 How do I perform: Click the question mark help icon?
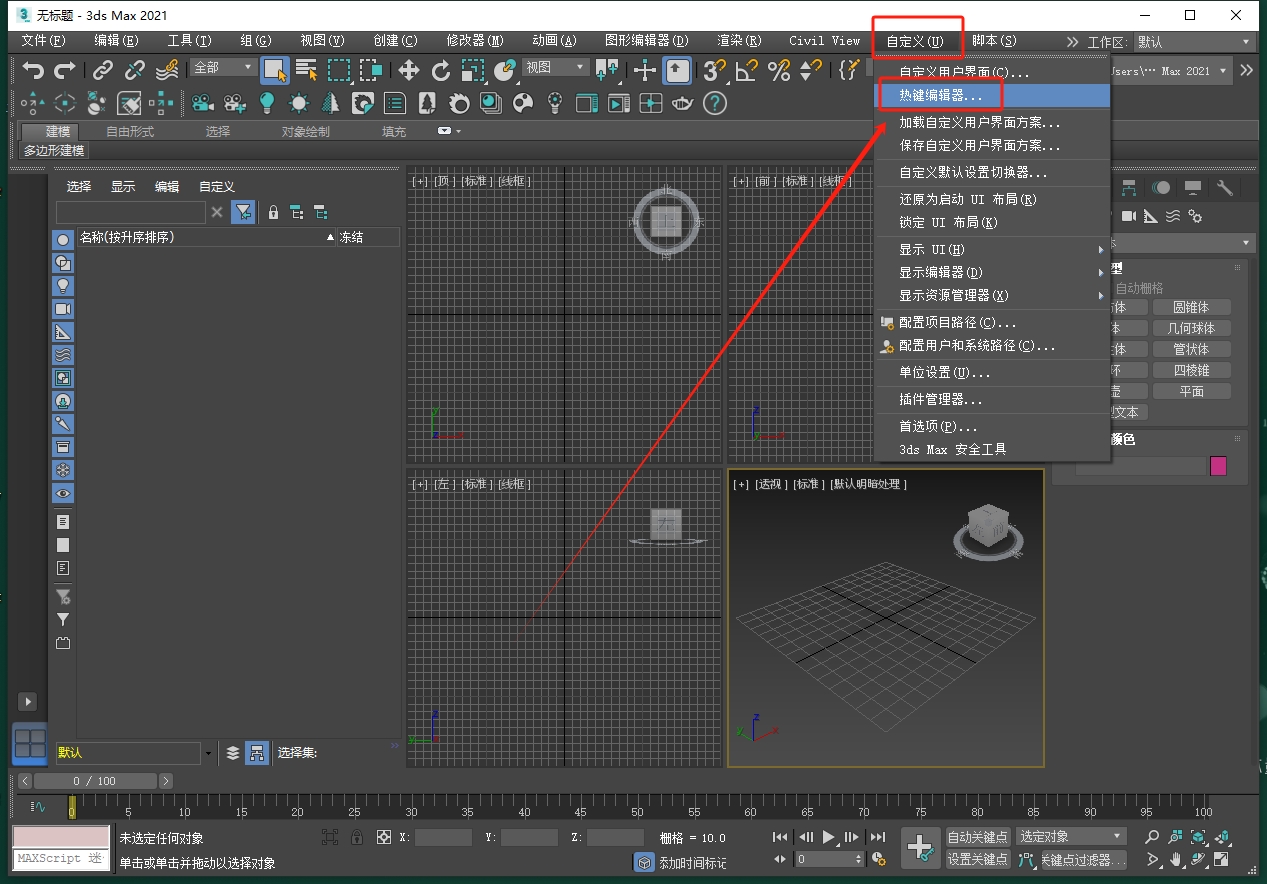click(714, 103)
